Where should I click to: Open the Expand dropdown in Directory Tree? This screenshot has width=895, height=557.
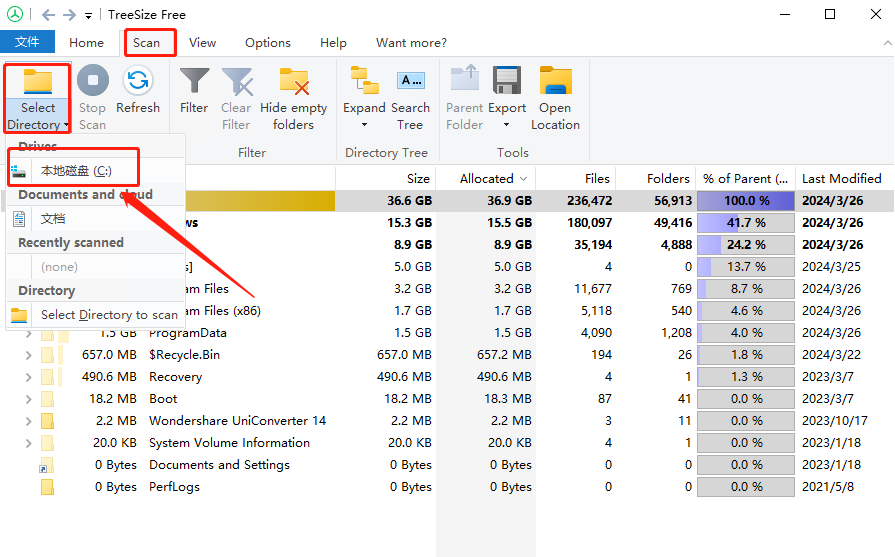point(364,124)
